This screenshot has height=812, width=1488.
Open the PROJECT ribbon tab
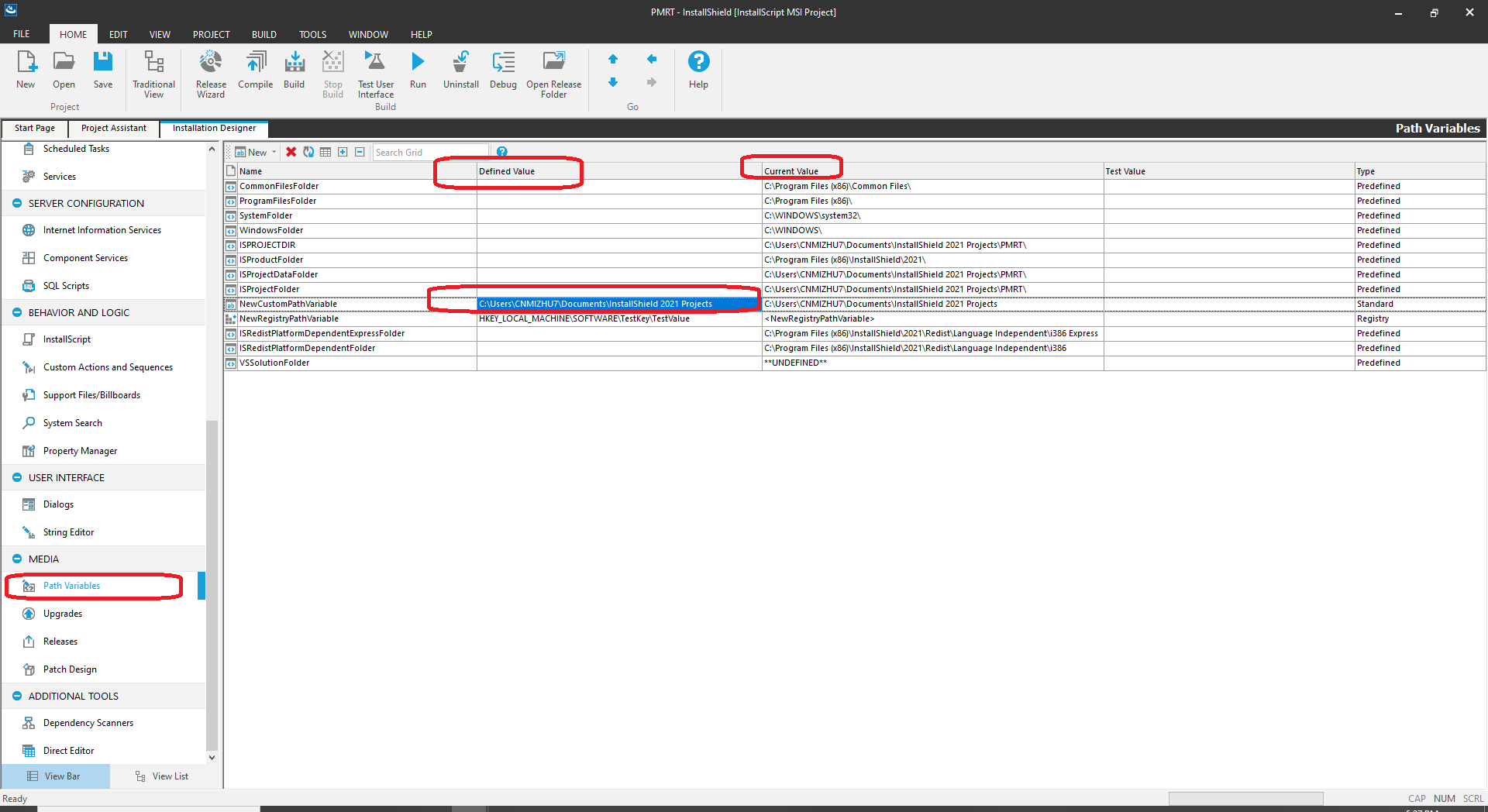tap(211, 34)
